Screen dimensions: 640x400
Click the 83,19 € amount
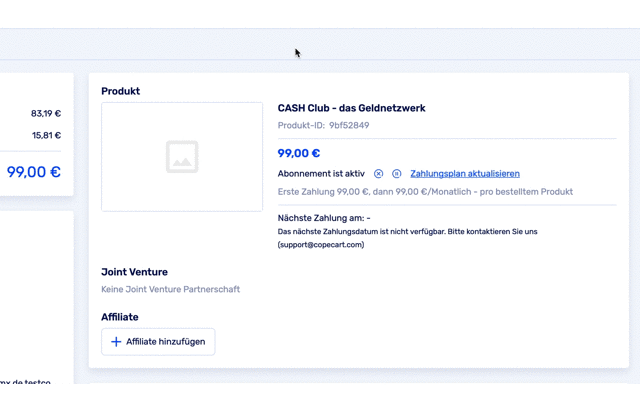[x=46, y=114]
